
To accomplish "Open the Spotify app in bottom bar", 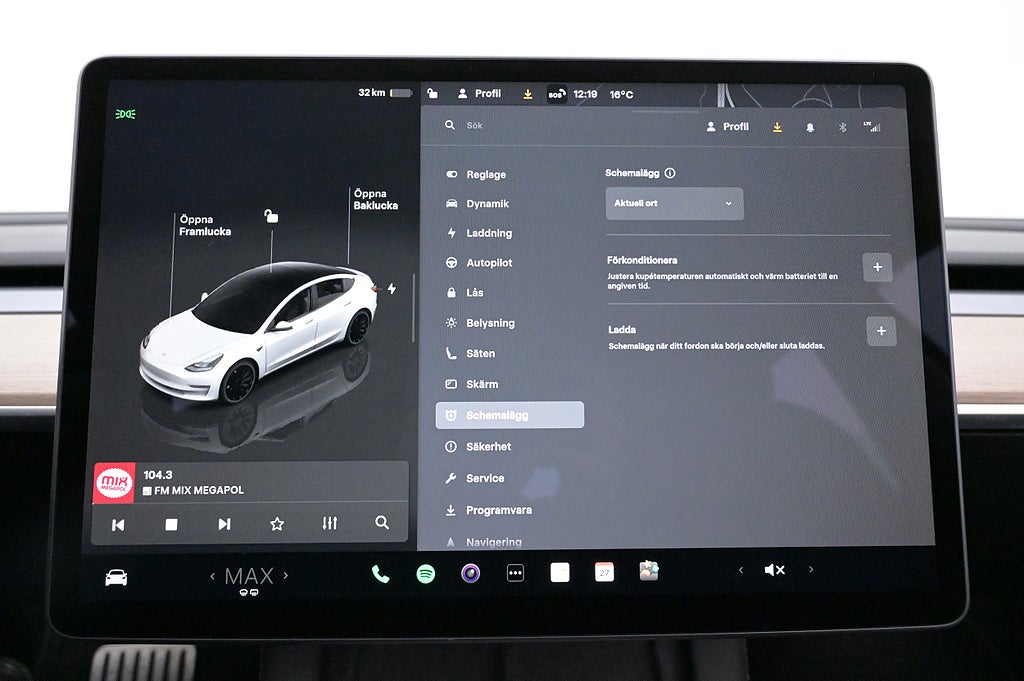I will [x=426, y=574].
